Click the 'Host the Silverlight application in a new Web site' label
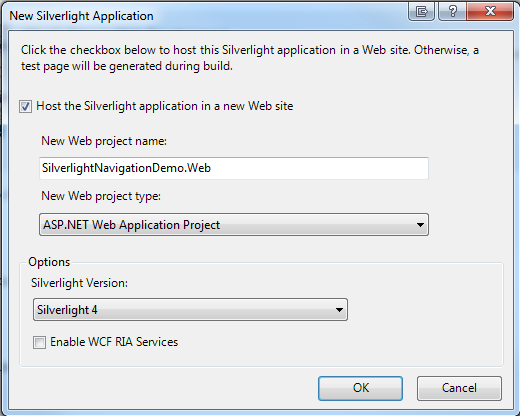 pyautogui.click(x=165, y=106)
